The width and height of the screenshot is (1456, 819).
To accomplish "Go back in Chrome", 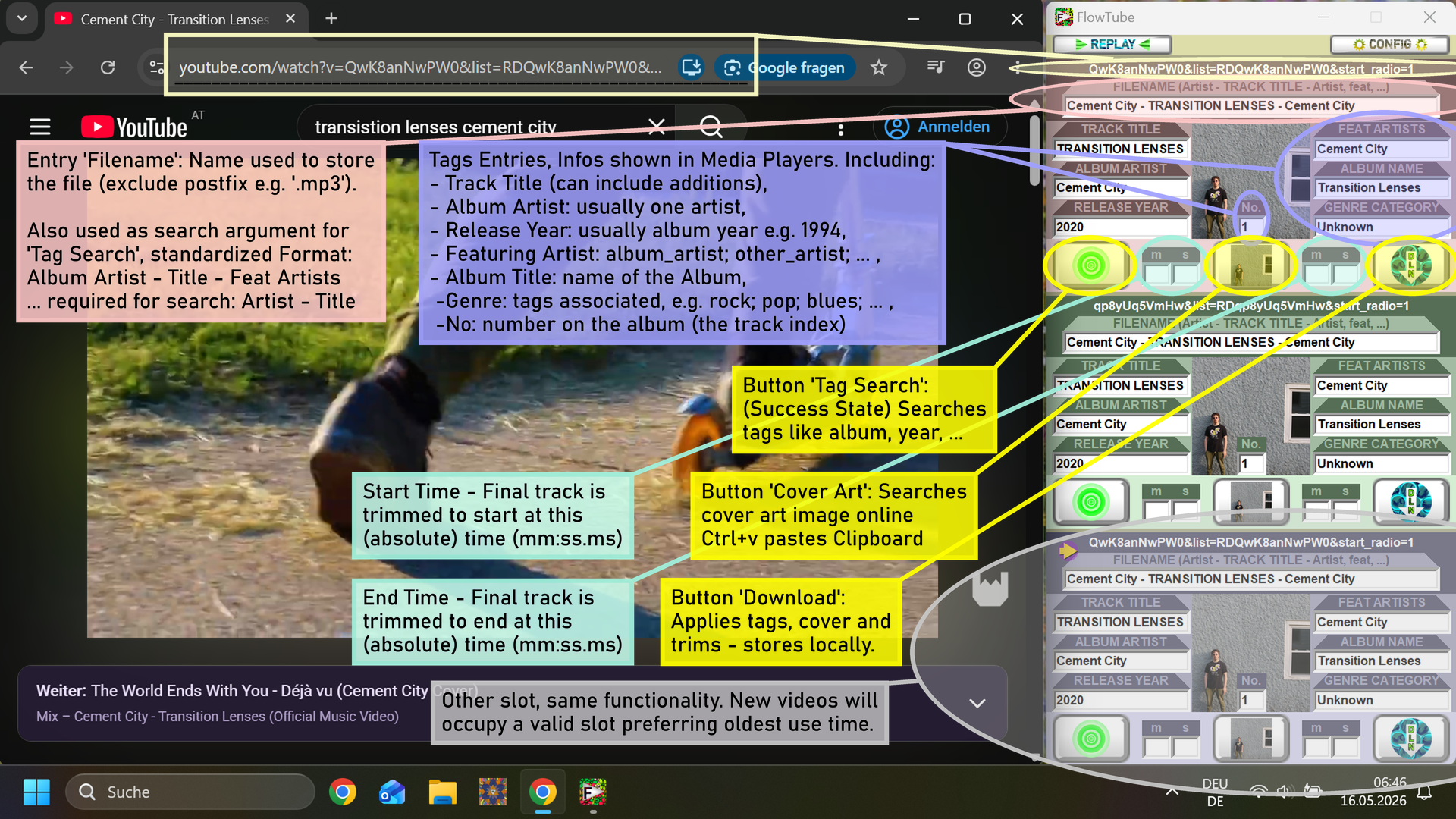I will point(26,67).
